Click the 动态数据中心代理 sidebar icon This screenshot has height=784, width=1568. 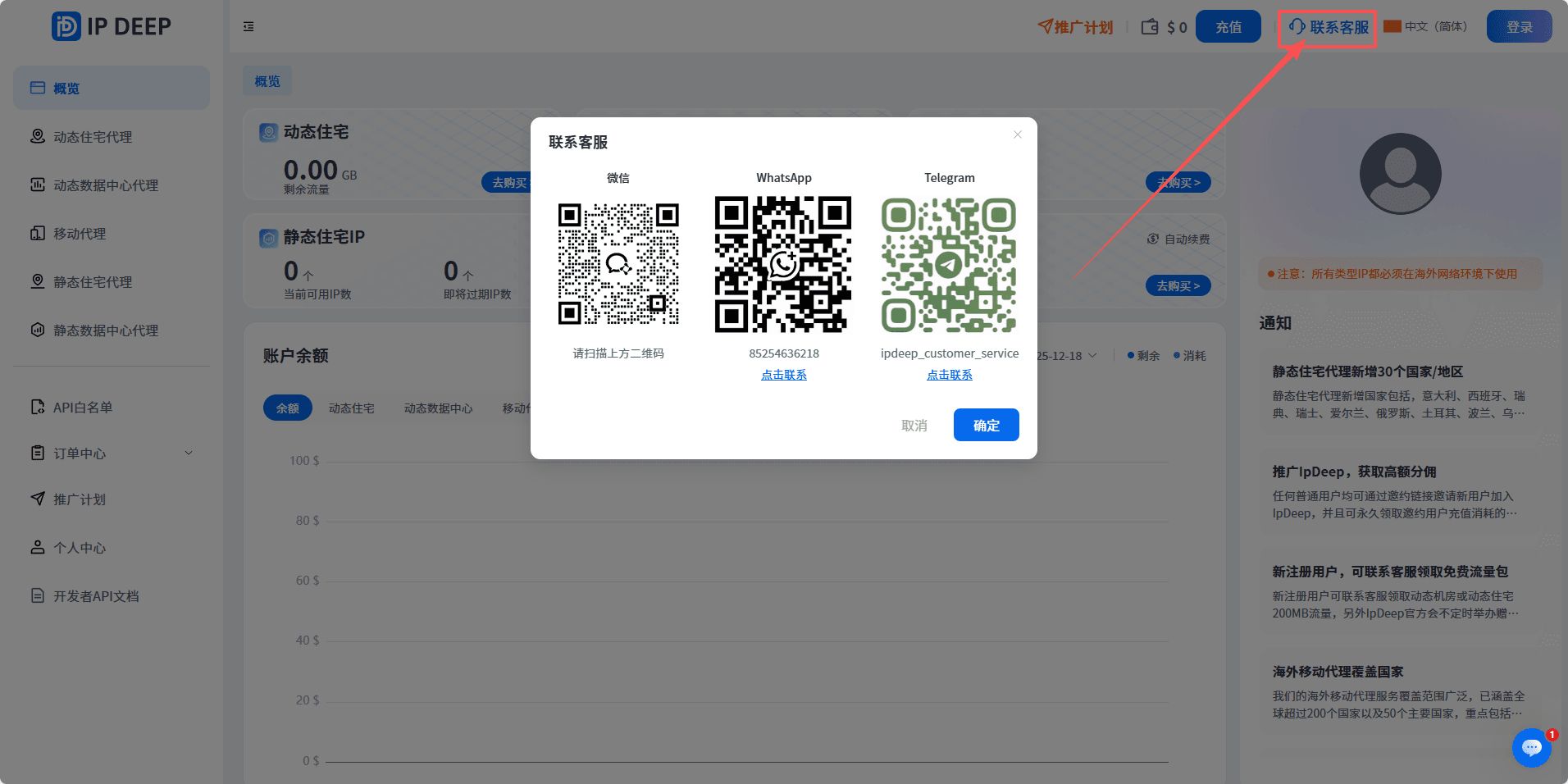[x=38, y=185]
